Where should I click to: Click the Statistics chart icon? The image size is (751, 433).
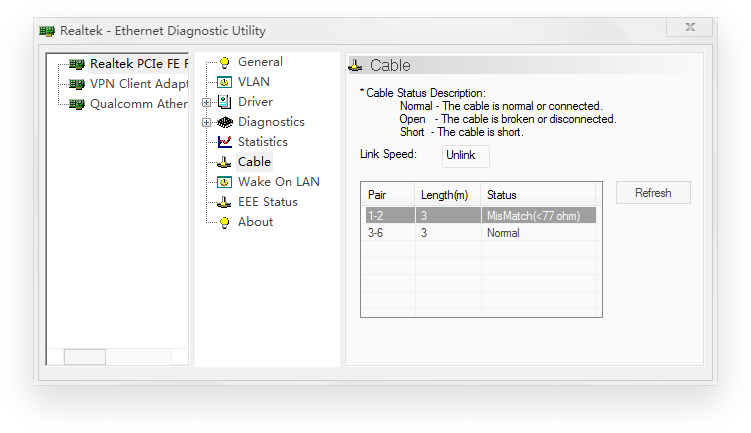[224, 142]
